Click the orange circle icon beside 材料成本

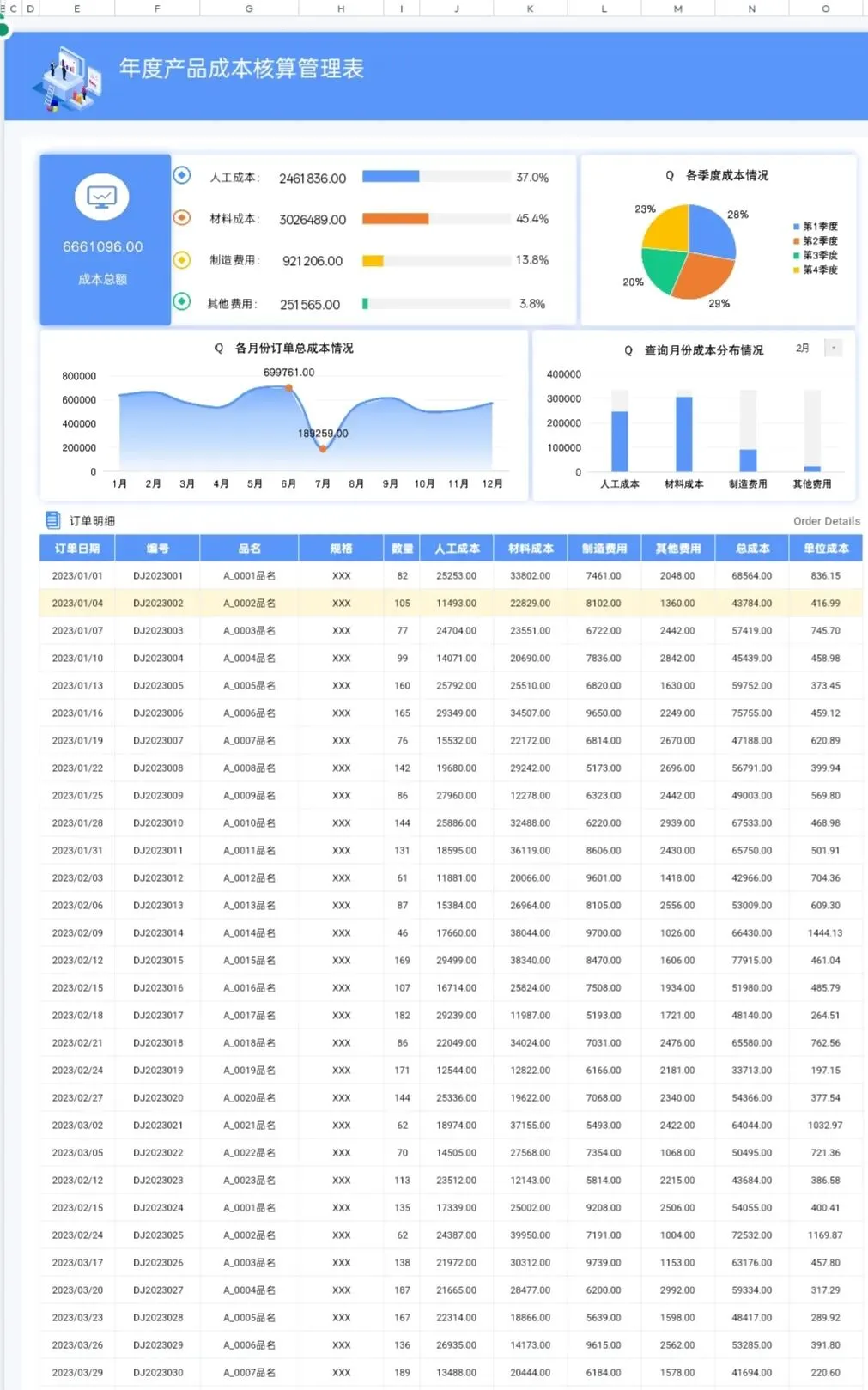click(x=182, y=217)
